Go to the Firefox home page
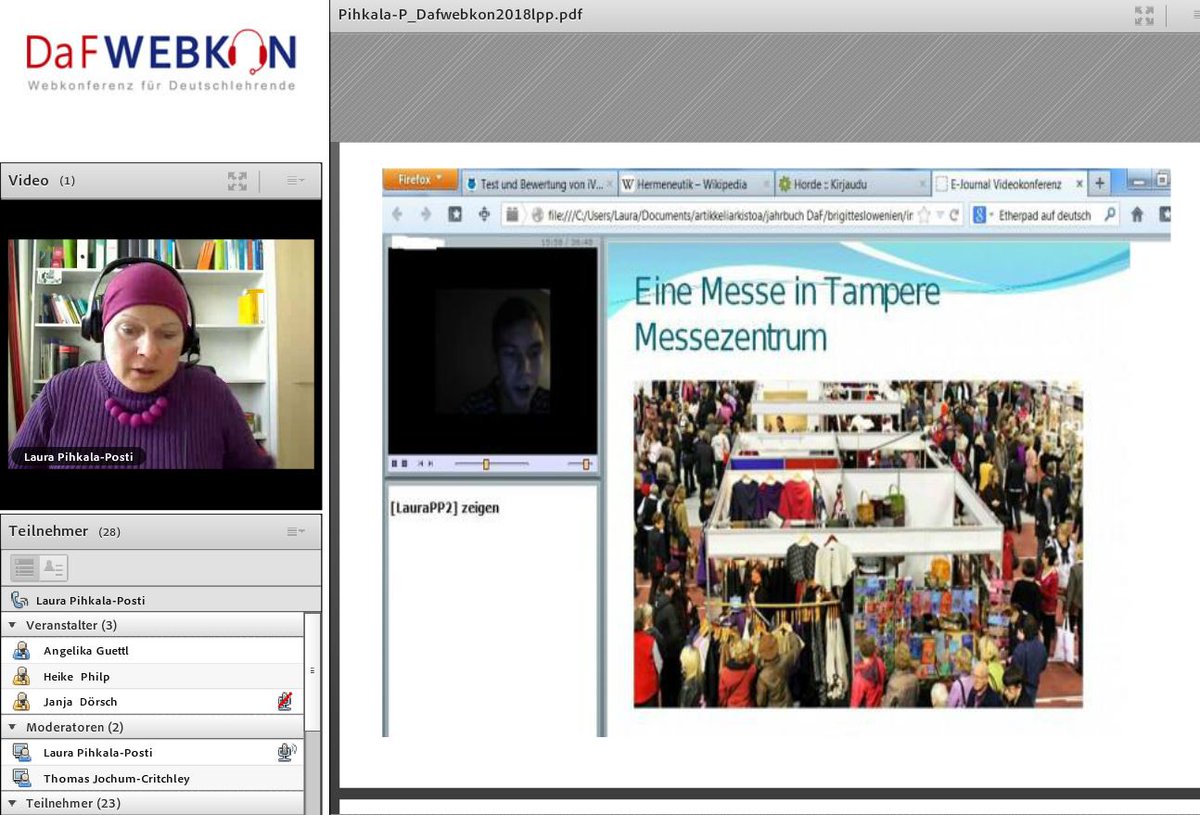Screen dimensions: 1200x815 click(x=1137, y=214)
